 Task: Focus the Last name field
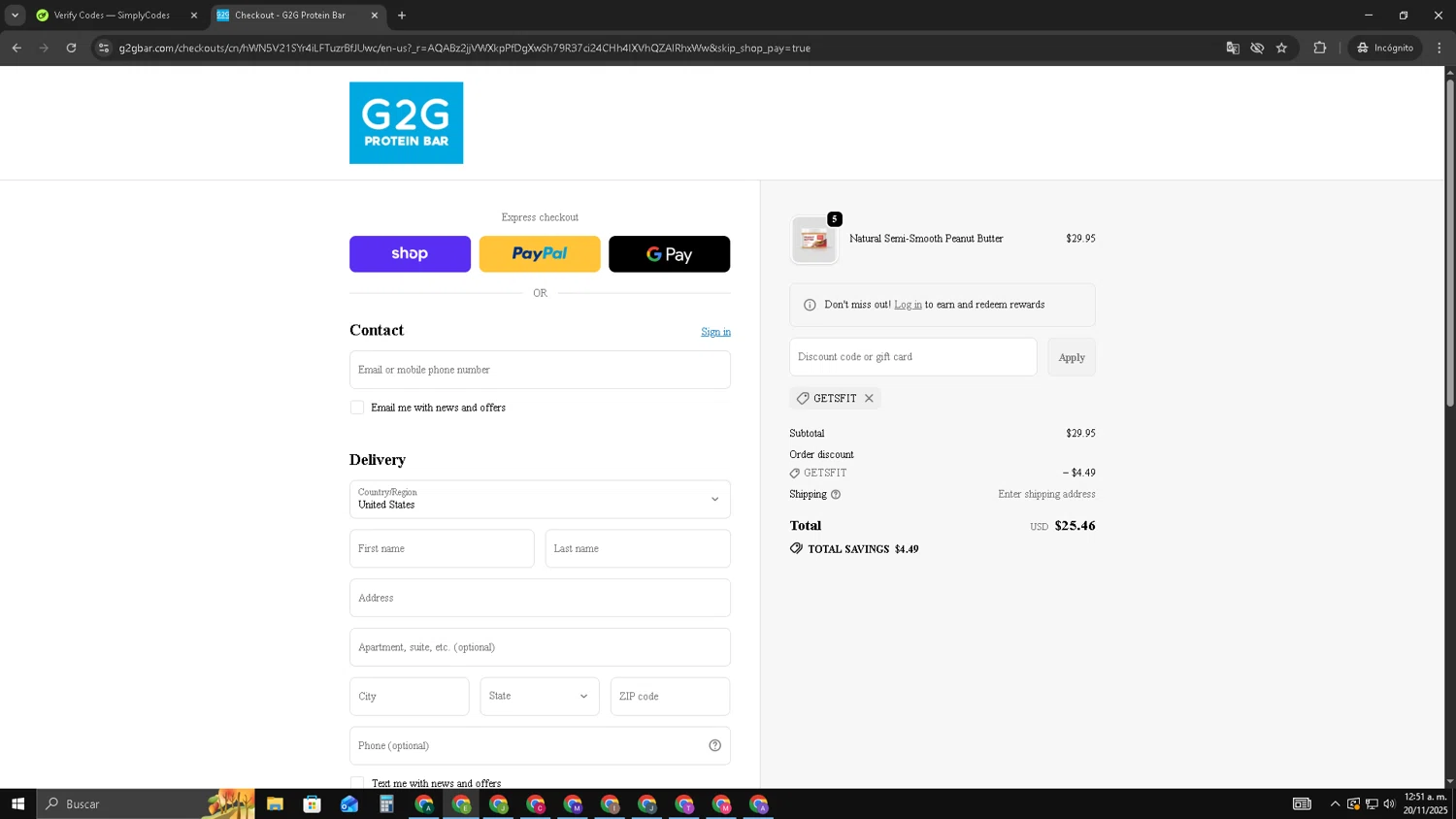638,548
